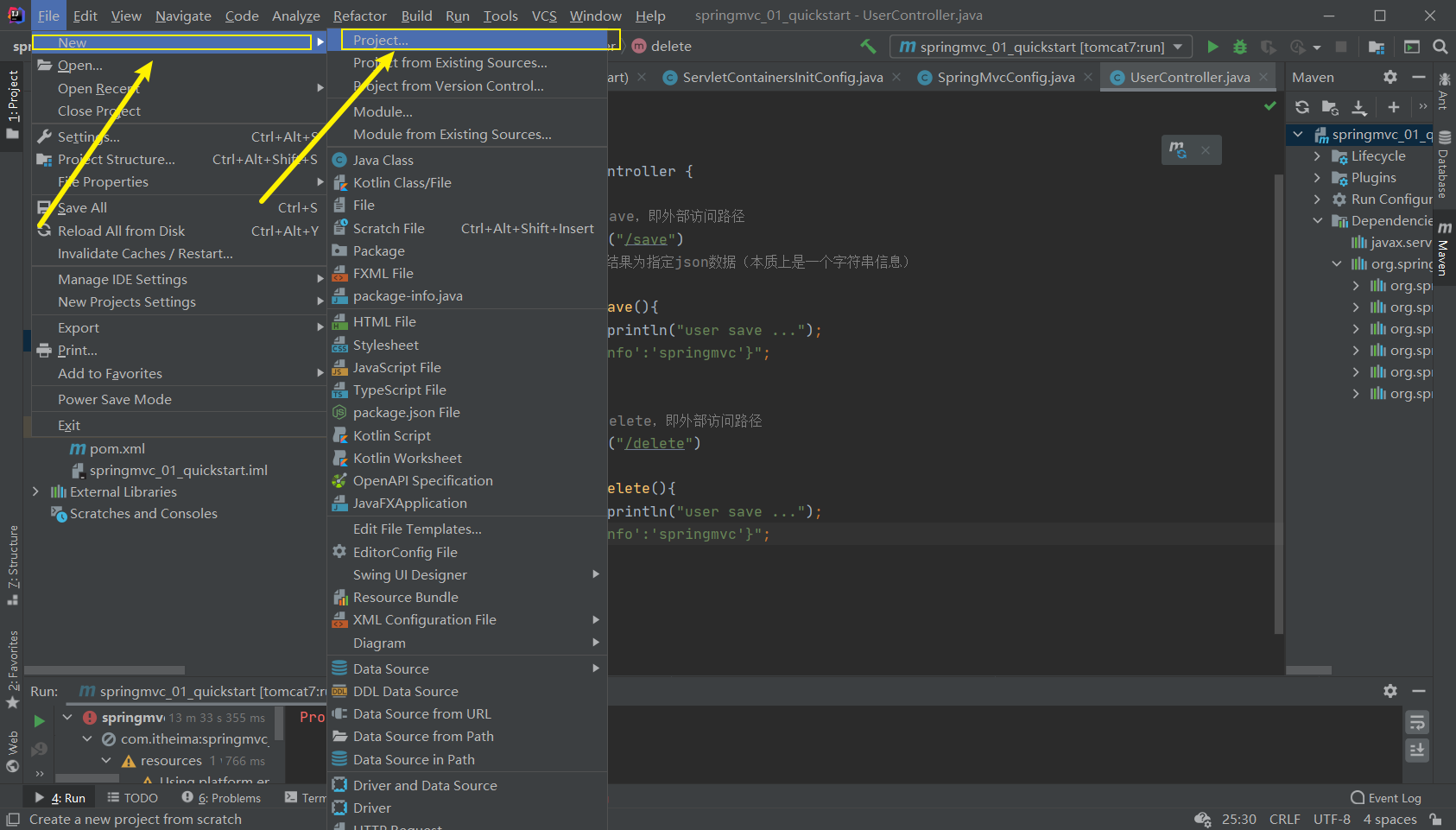Click 4 spaces indent setting
This screenshot has width=1456, height=830.
click(1390, 819)
